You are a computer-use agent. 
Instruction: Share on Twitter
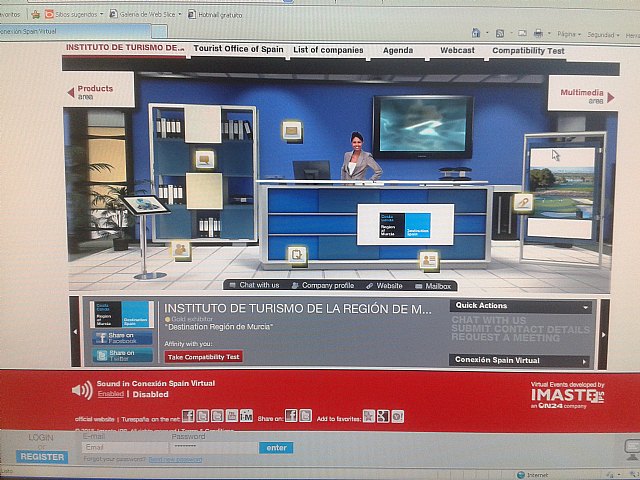[x=122, y=354]
